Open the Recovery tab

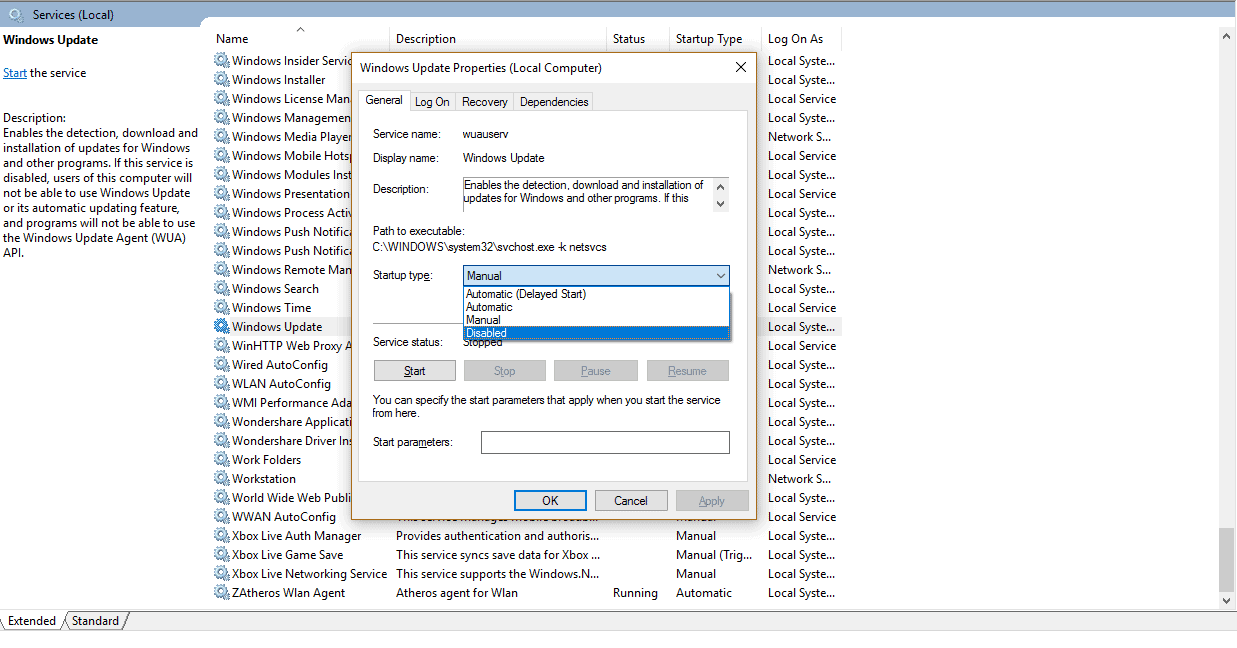(x=485, y=102)
